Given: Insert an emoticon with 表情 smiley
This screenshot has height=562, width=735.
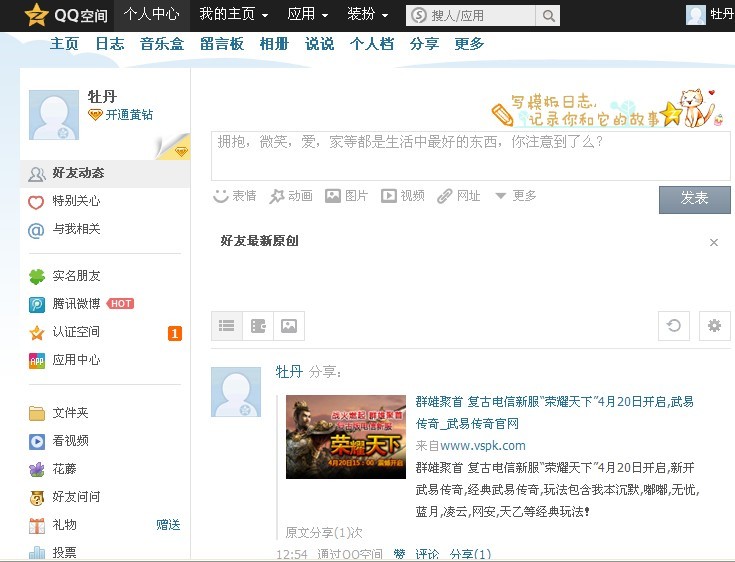Looking at the screenshot, I should coord(220,196).
